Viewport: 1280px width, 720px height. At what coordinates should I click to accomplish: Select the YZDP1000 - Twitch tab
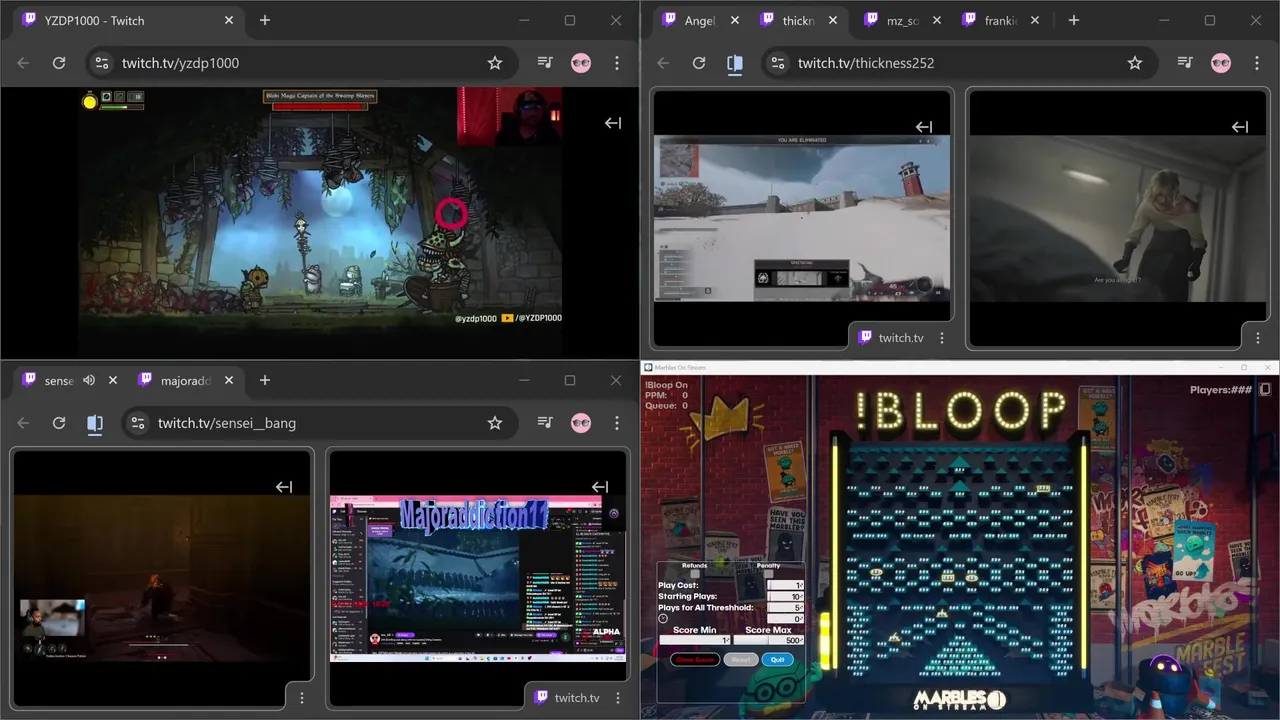(128, 20)
